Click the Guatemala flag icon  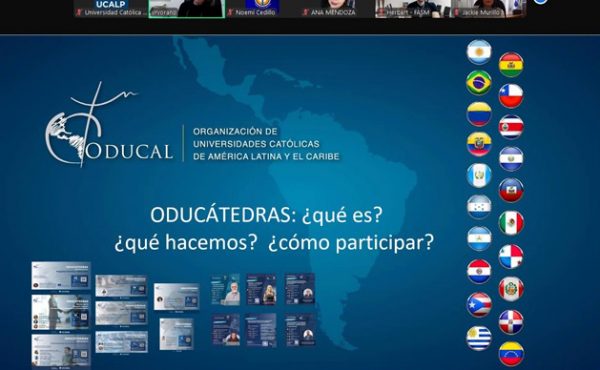(x=479, y=175)
